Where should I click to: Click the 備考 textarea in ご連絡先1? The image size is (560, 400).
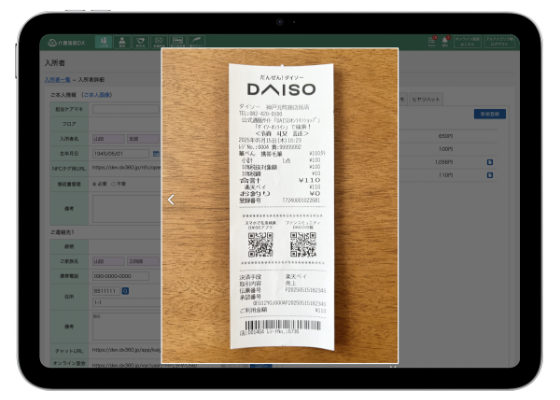[126, 327]
